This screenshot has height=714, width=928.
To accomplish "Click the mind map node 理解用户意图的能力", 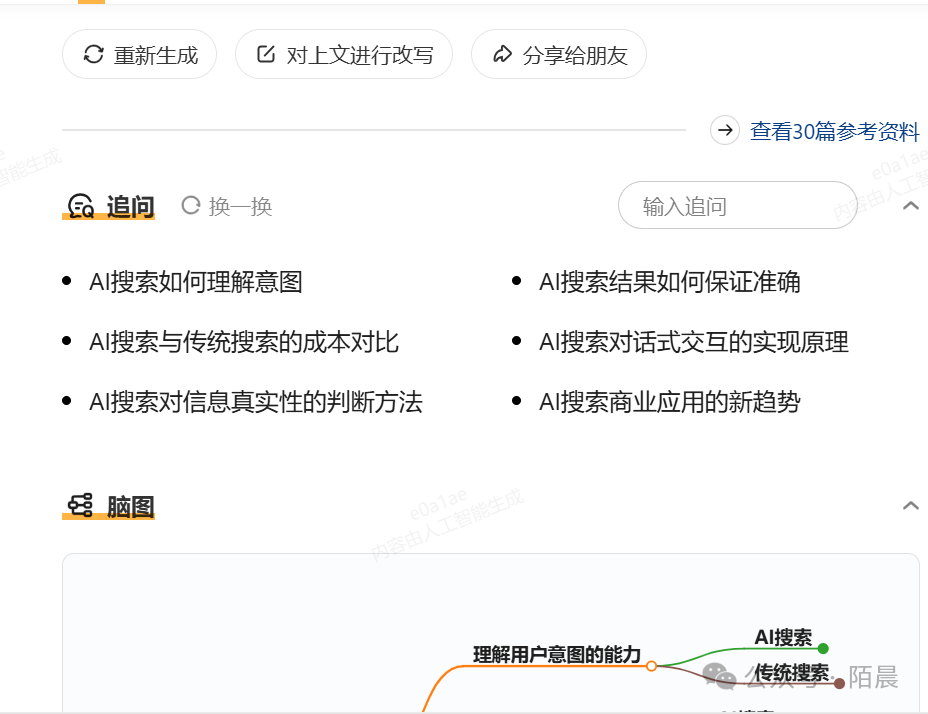I will click(x=557, y=654).
